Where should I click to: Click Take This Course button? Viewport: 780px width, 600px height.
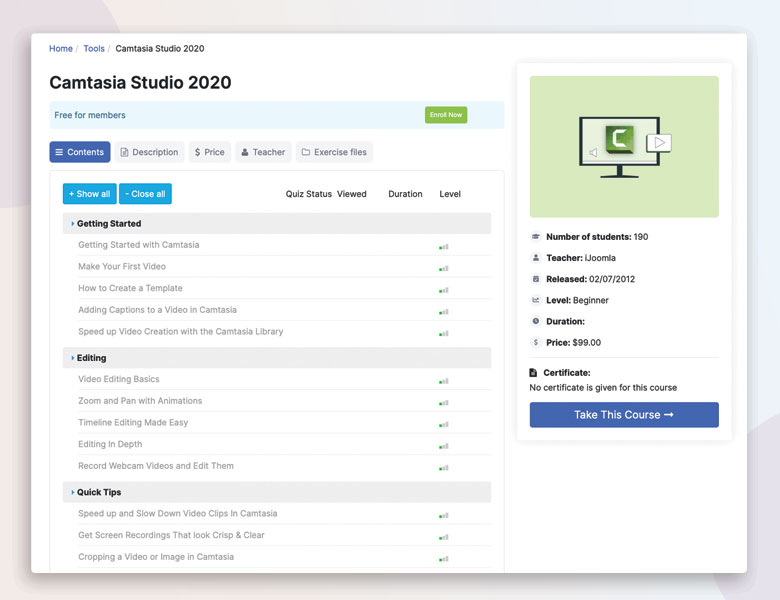(x=624, y=414)
